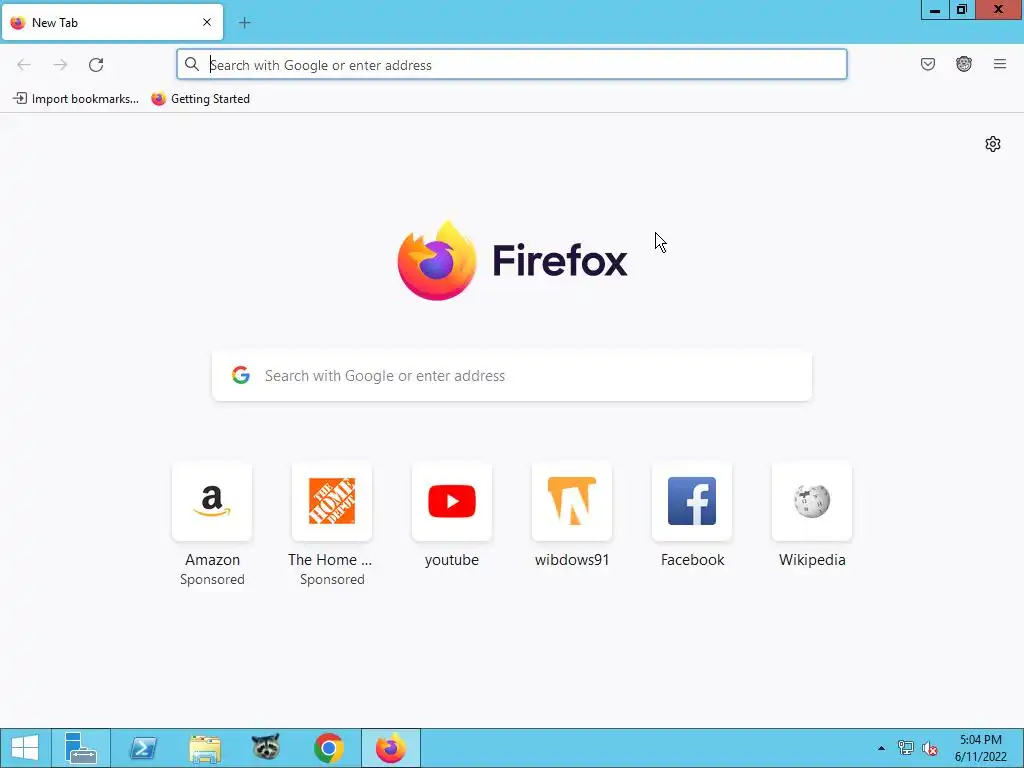The height and width of the screenshot is (768, 1024).
Task: Open the Windows Start button
Action: 25,748
